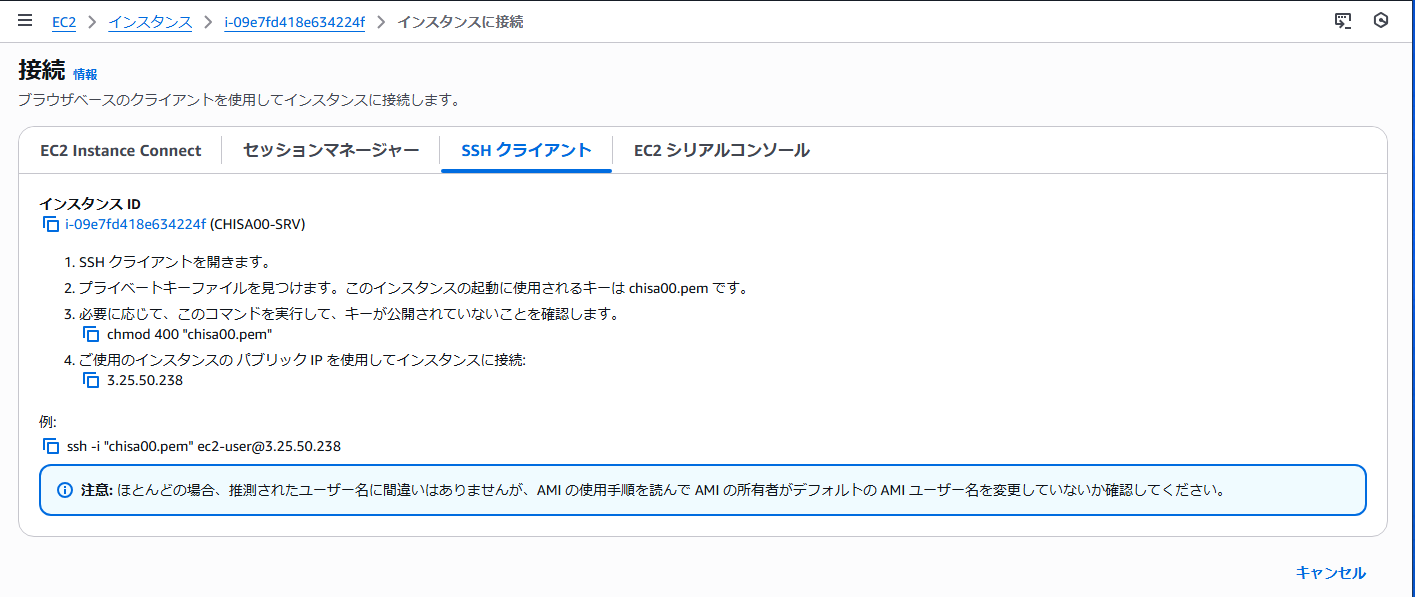This screenshot has width=1415, height=597.
Task: Click the chmod 400 "chisa00.pem" text
Action: pyautogui.click(x=189, y=335)
